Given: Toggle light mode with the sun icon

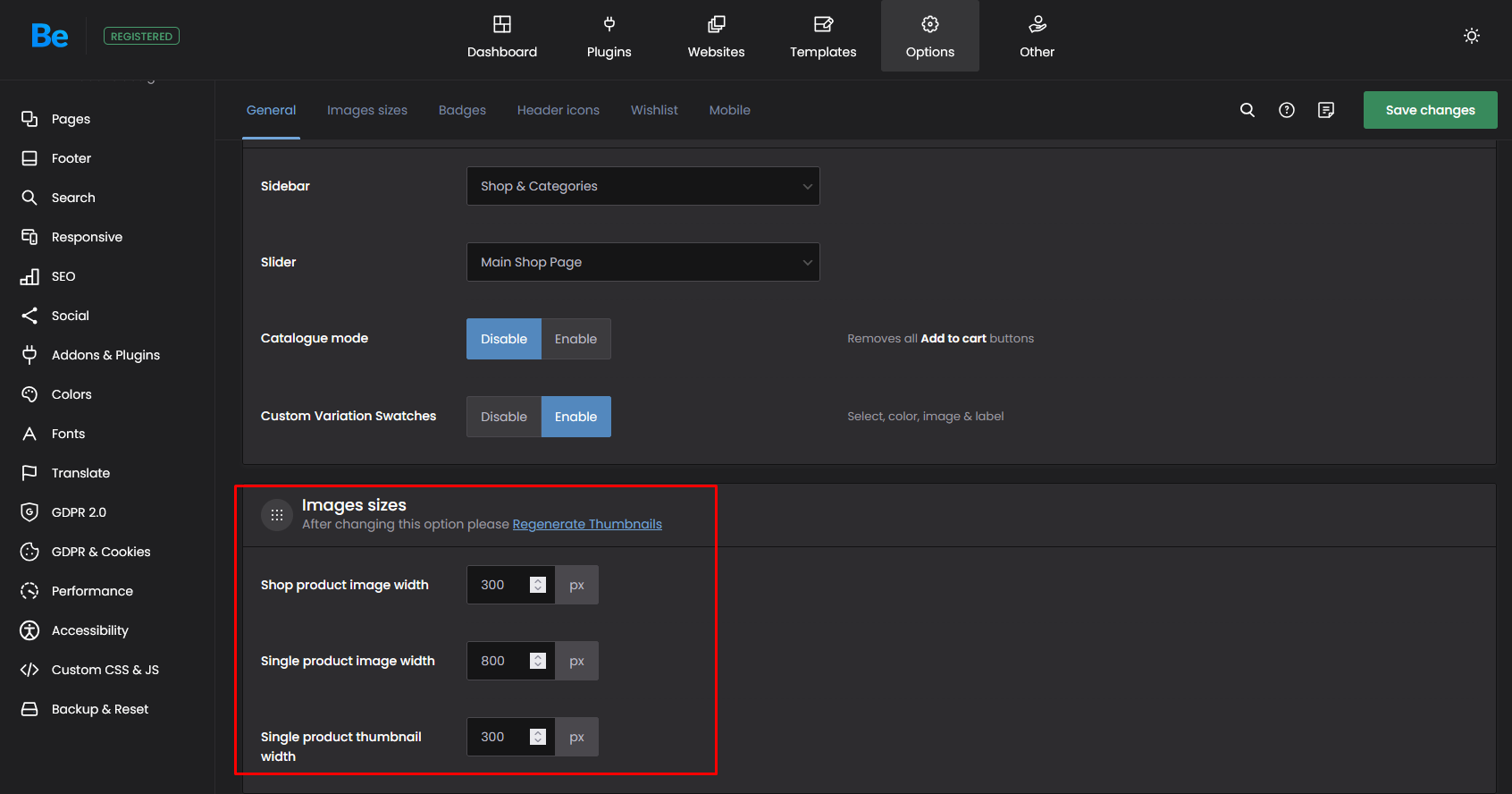Looking at the screenshot, I should pos(1472,36).
